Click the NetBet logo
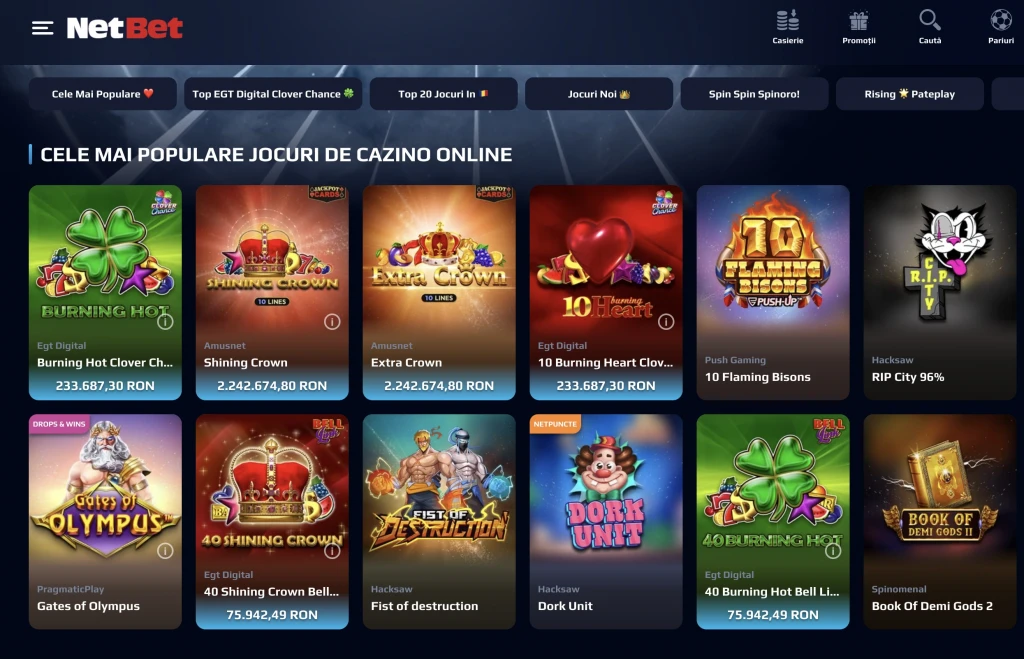The height and width of the screenshot is (659, 1024). pyautogui.click(x=125, y=27)
